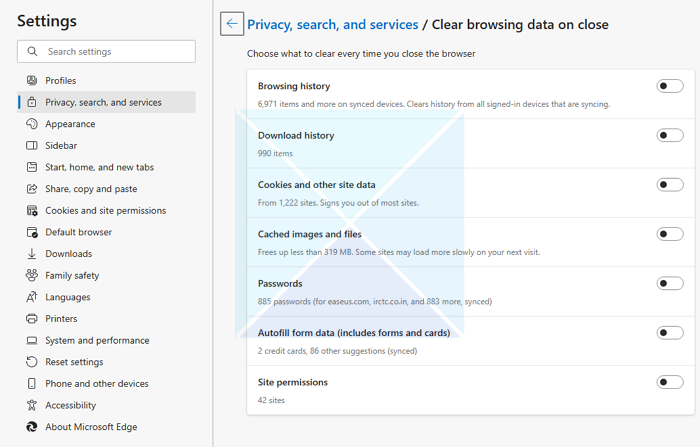Screen dimensions: 700x447
Task: Turn on Cookies and other site data toggle
Action: (x=670, y=184)
